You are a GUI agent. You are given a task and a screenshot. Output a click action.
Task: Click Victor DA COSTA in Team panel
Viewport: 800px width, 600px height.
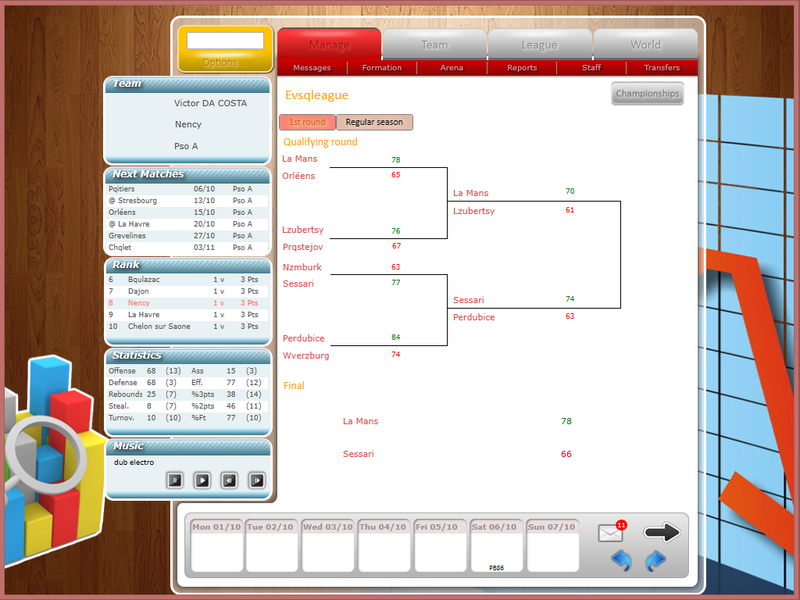[x=210, y=103]
